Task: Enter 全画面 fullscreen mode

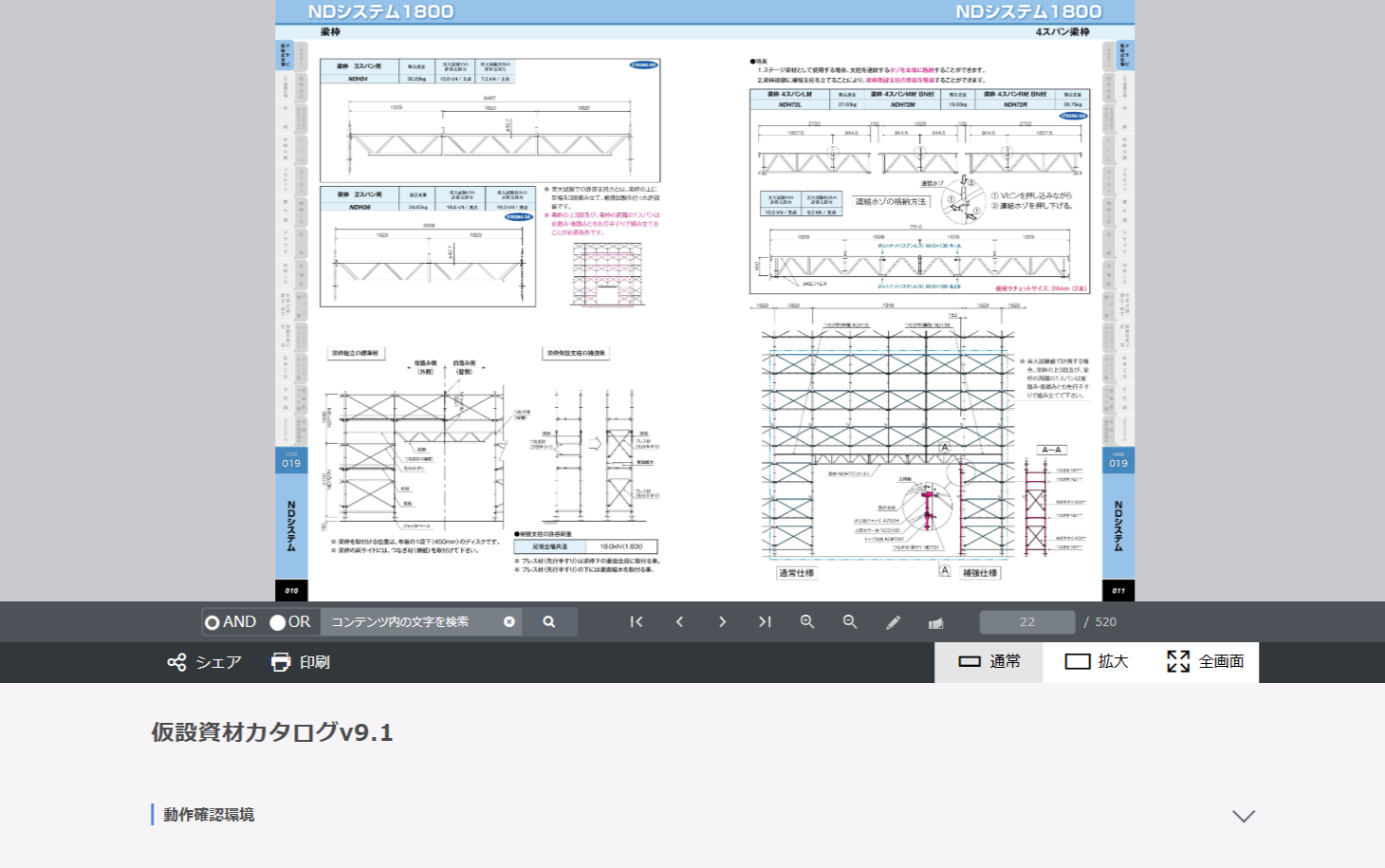Action: coord(1205,662)
